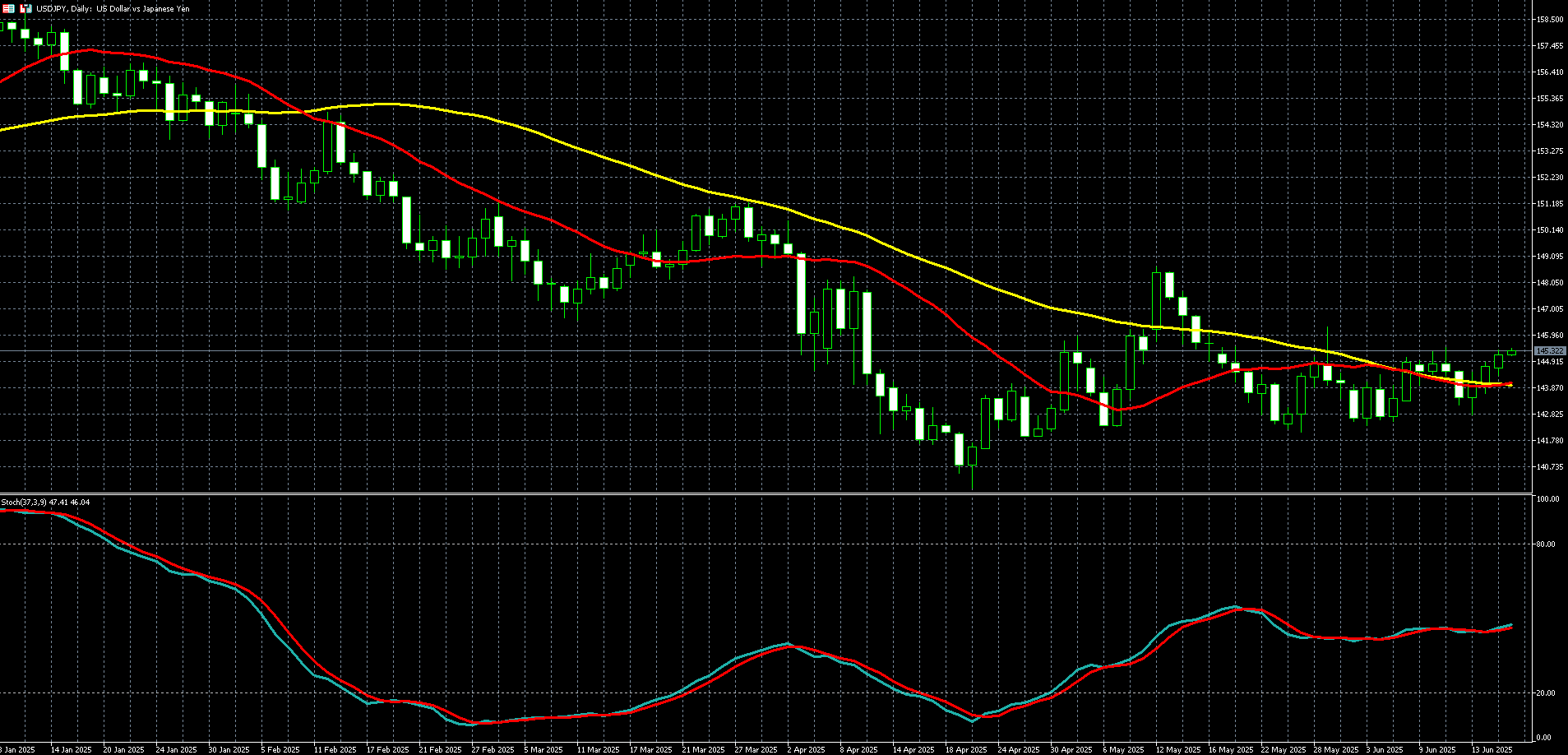1568x755 pixels.
Task: Select the '5 Feb 2025' date label
Action: 280,750
